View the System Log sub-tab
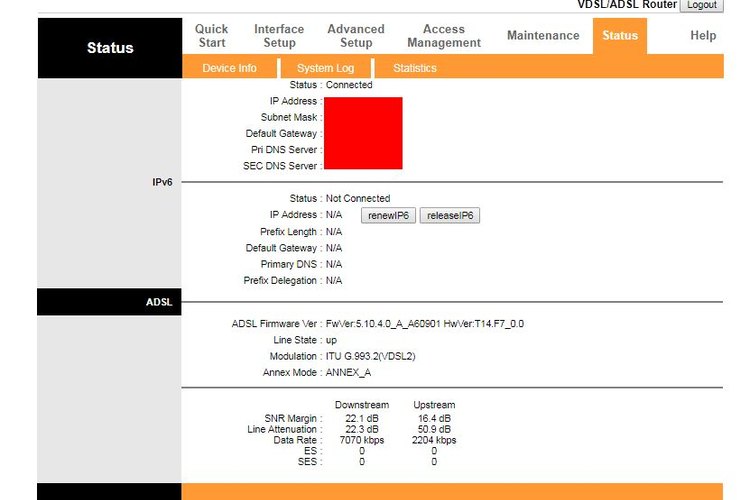750x500 pixels. click(325, 68)
